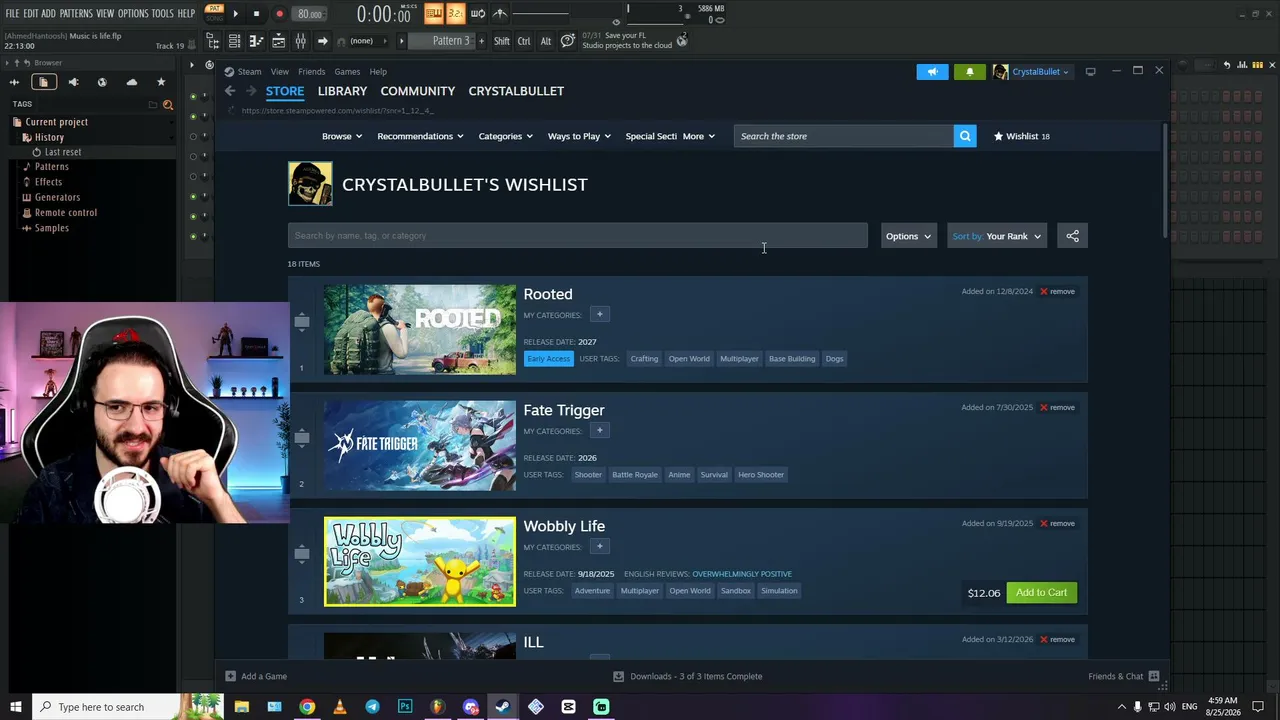Open Friends & Chat icon in Steam
1280x720 pixels.
click(1154, 676)
